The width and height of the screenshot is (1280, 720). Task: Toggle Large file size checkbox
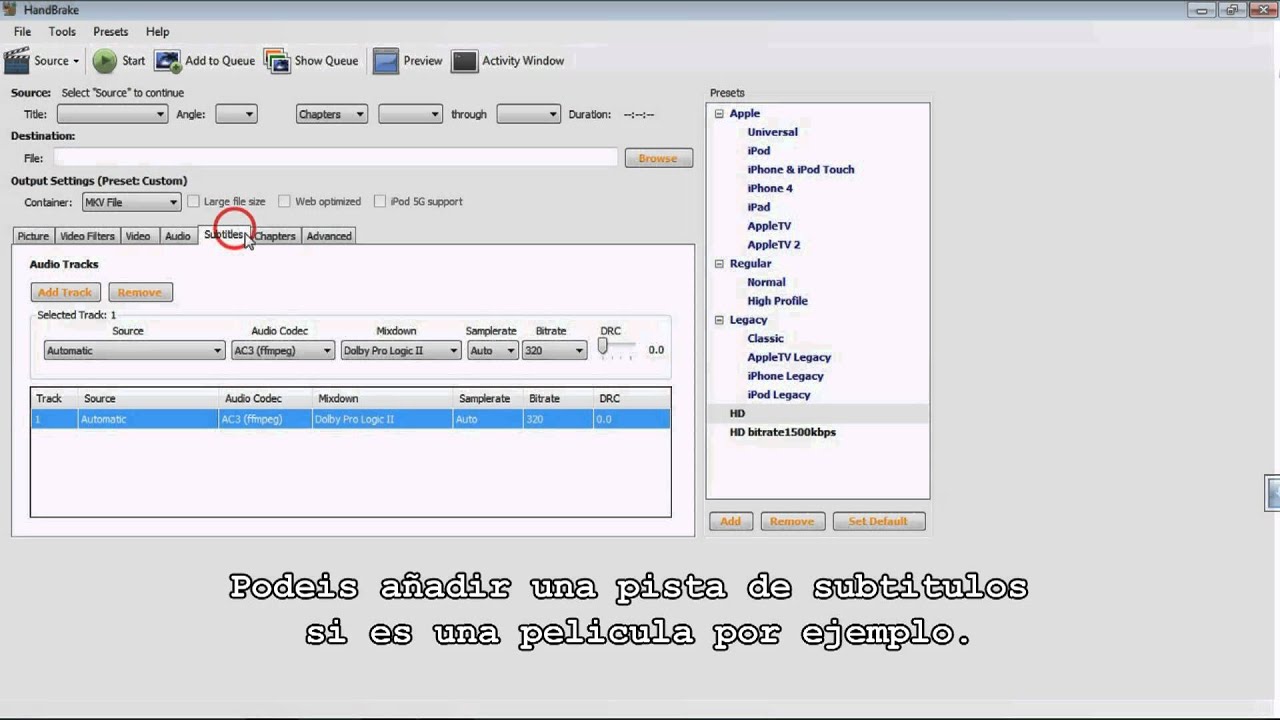[x=194, y=201]
